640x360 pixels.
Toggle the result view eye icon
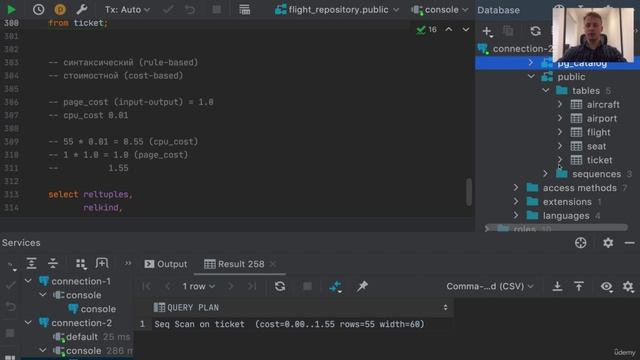coord(607,287)
